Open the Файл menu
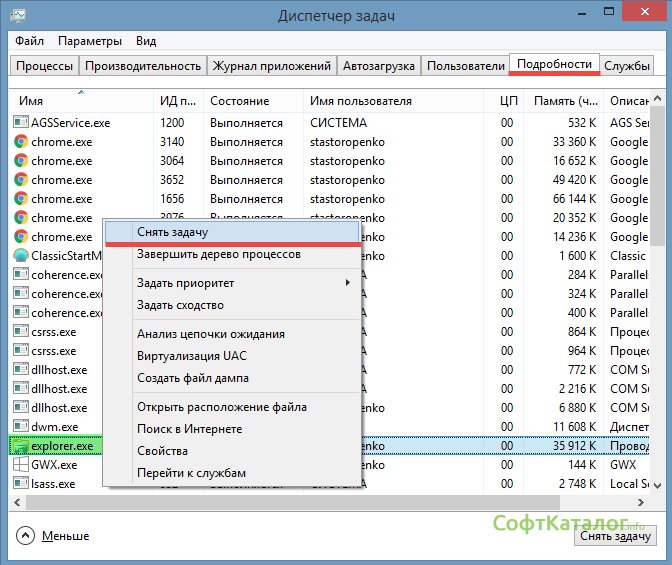 tap(29, 41)
